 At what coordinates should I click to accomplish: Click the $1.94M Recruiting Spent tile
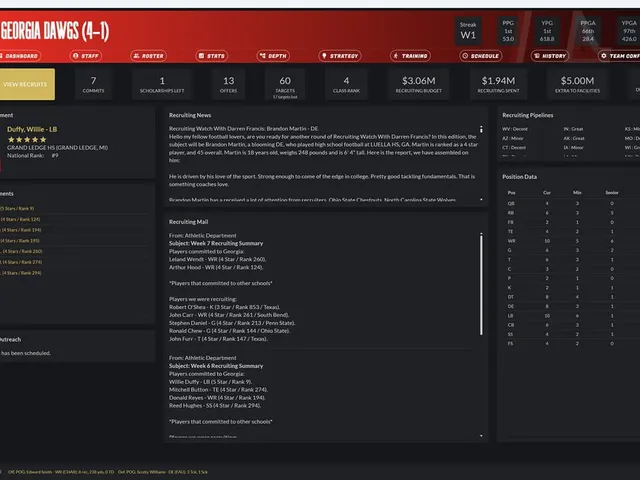pyautogui.click(x=498, y=84)
